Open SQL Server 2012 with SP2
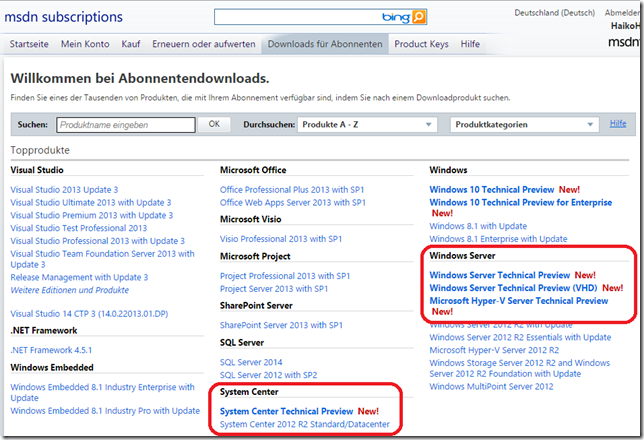Image resolution: width=644 pixels, height=440 pixels. pos(269,375)
